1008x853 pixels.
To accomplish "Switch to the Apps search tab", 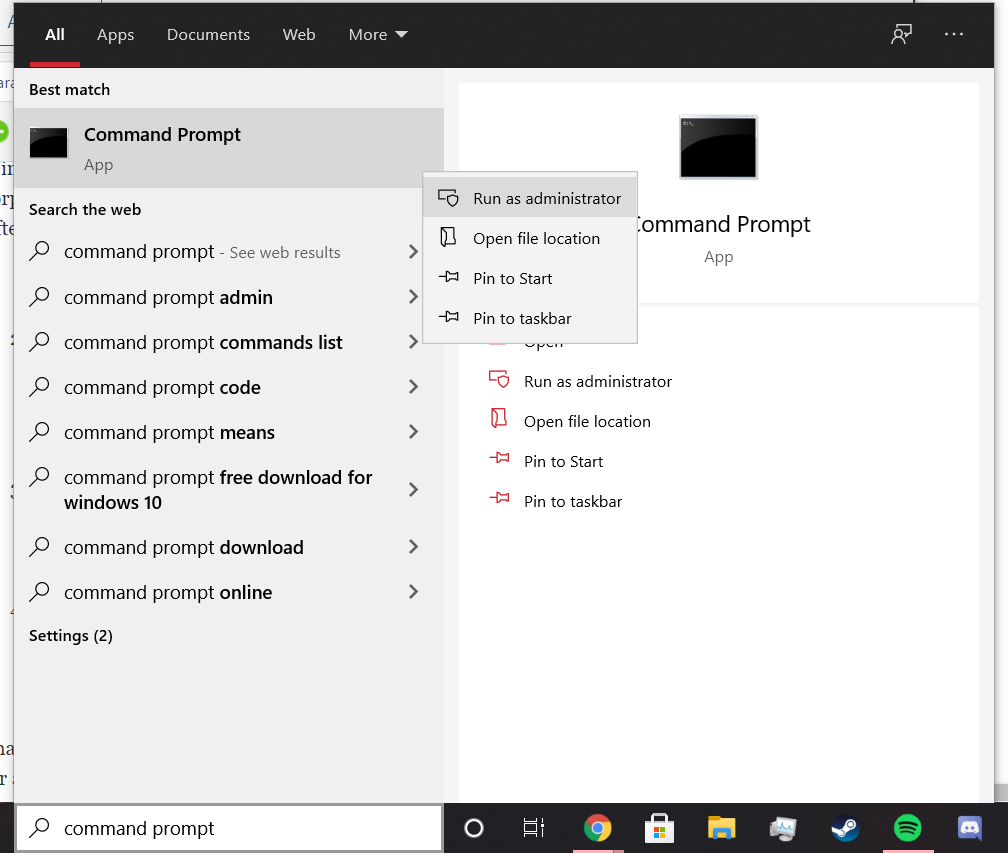I will tap(115, 34).
